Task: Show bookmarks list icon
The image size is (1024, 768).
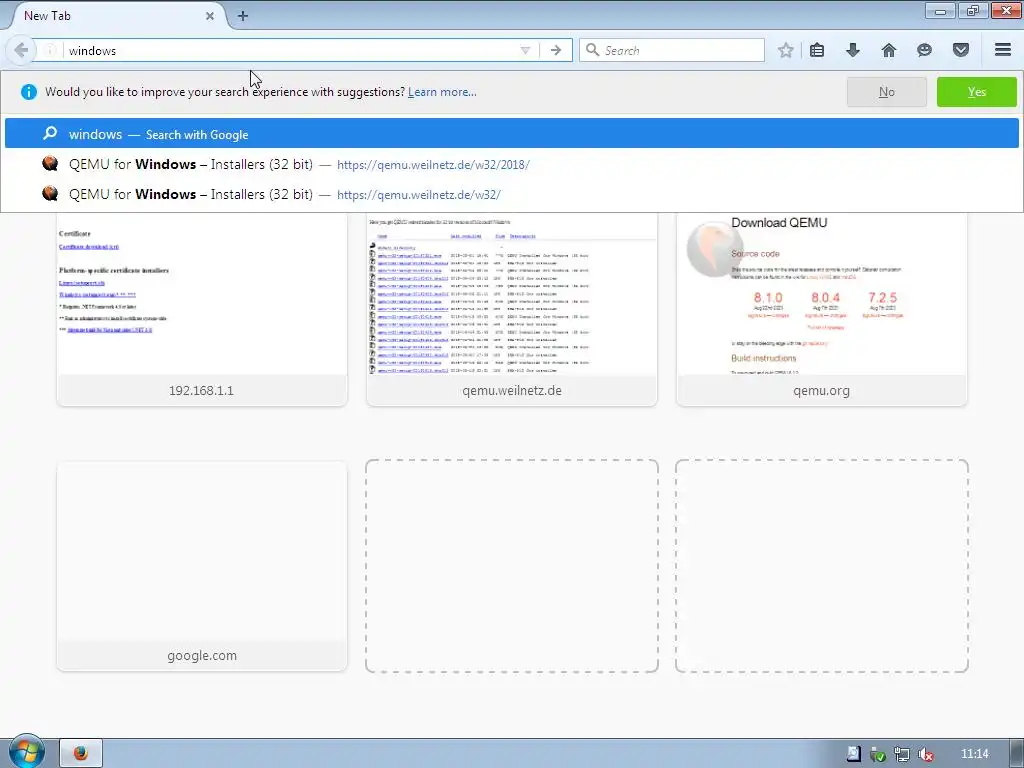Action: (817, 50)
